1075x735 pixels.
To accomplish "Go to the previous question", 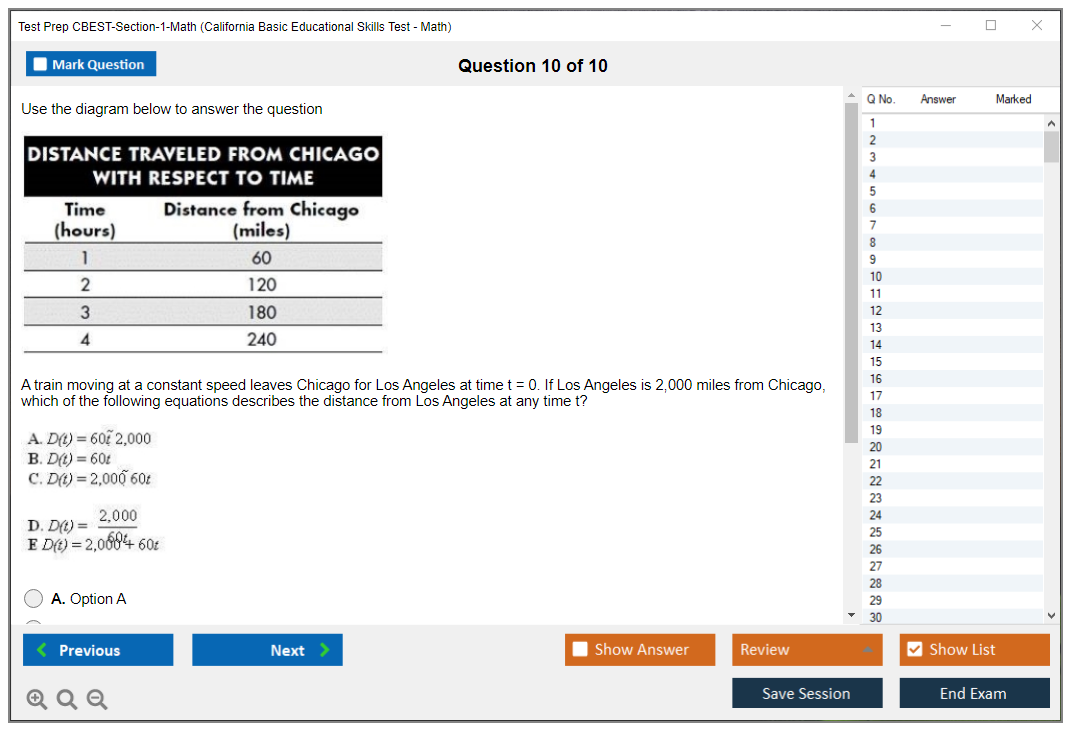I will click(98, 650).
